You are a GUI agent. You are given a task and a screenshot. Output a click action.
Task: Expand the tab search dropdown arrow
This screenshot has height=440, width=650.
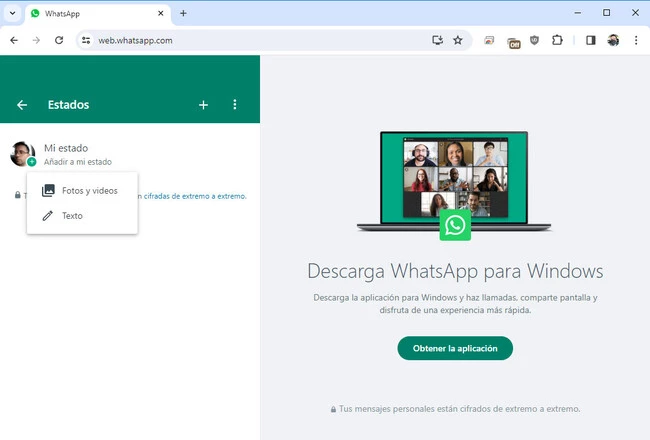(11, 13)
